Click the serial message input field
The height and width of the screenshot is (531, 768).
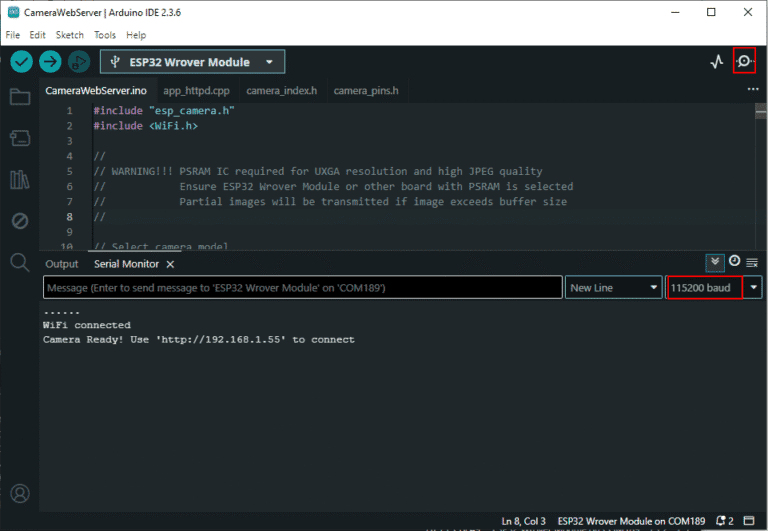click(x=302, y=288)
